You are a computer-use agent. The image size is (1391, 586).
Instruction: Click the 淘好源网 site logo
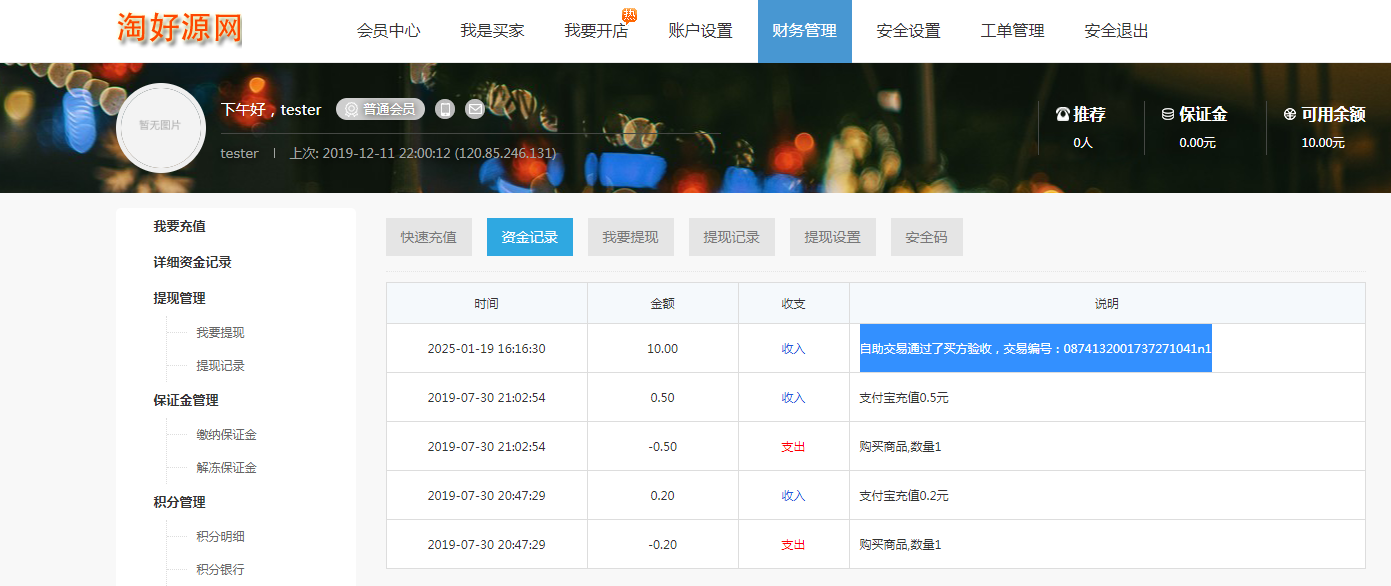180,28
